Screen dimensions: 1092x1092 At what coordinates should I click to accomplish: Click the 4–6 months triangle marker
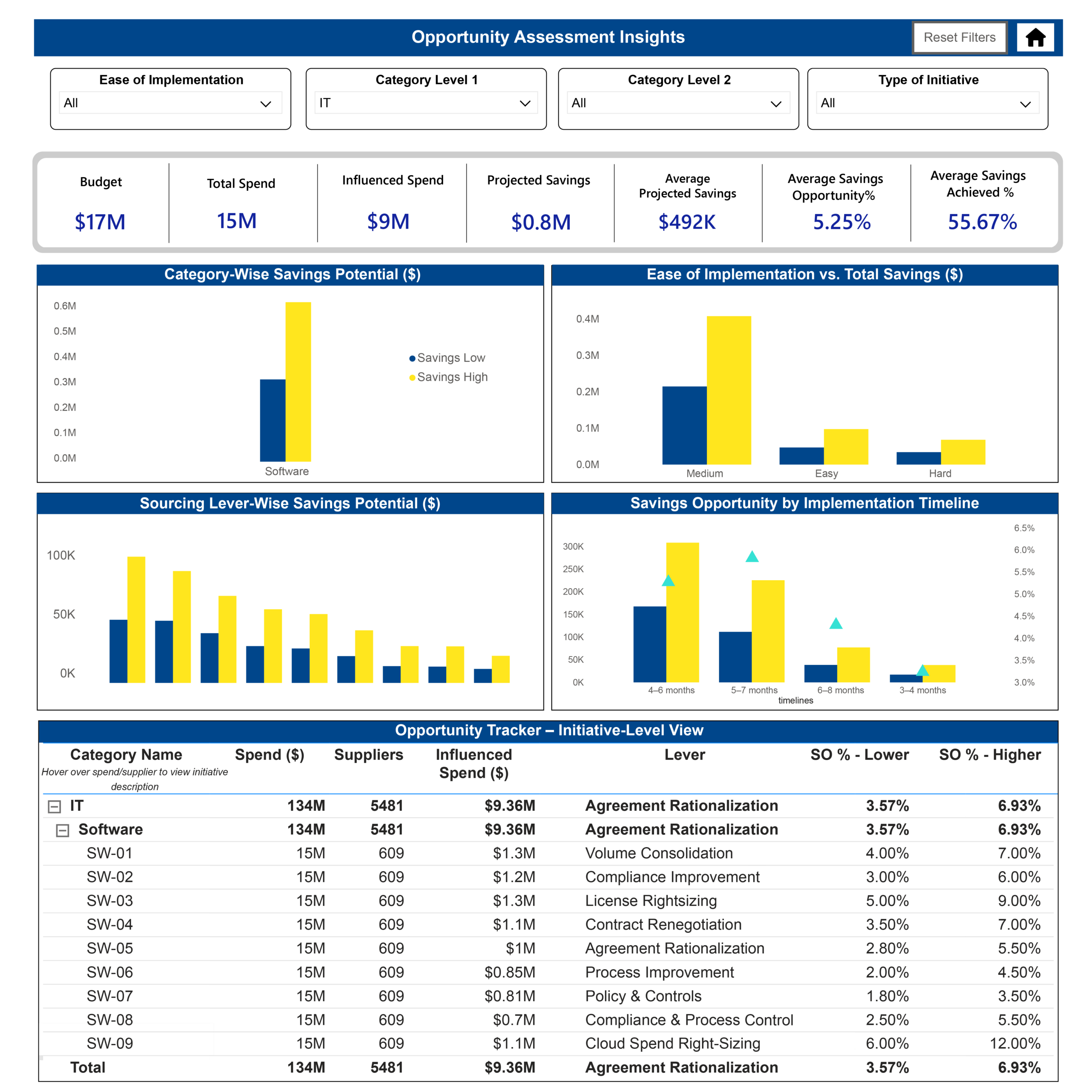(x=668, y=581)
